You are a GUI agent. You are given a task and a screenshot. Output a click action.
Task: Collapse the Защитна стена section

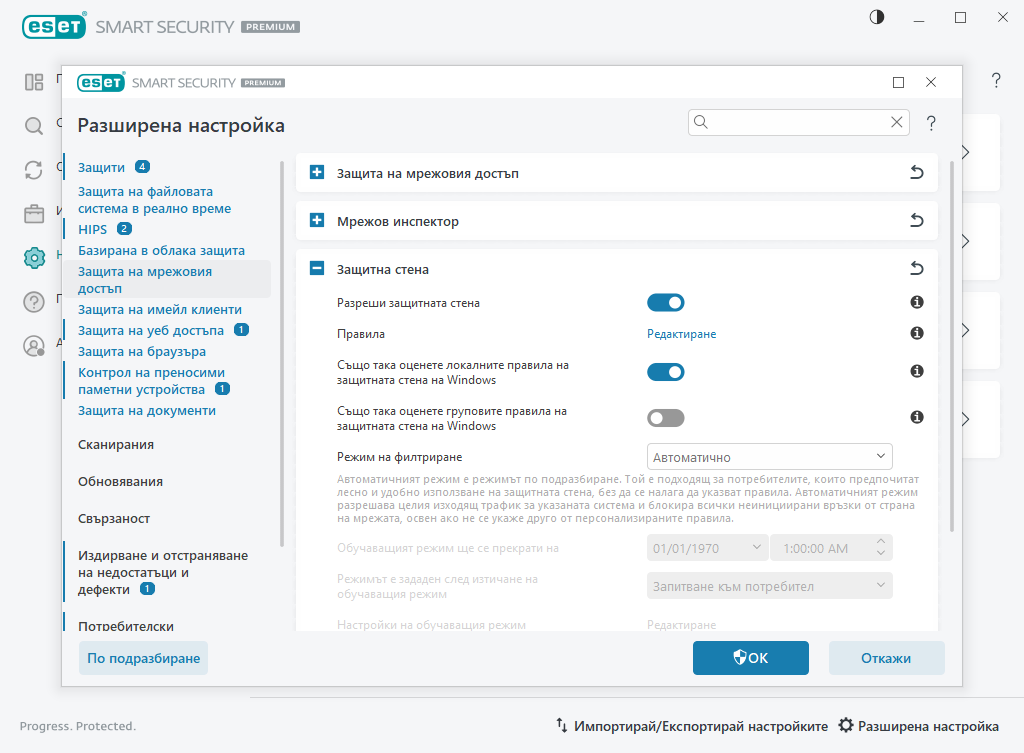(x=317, y=269)
